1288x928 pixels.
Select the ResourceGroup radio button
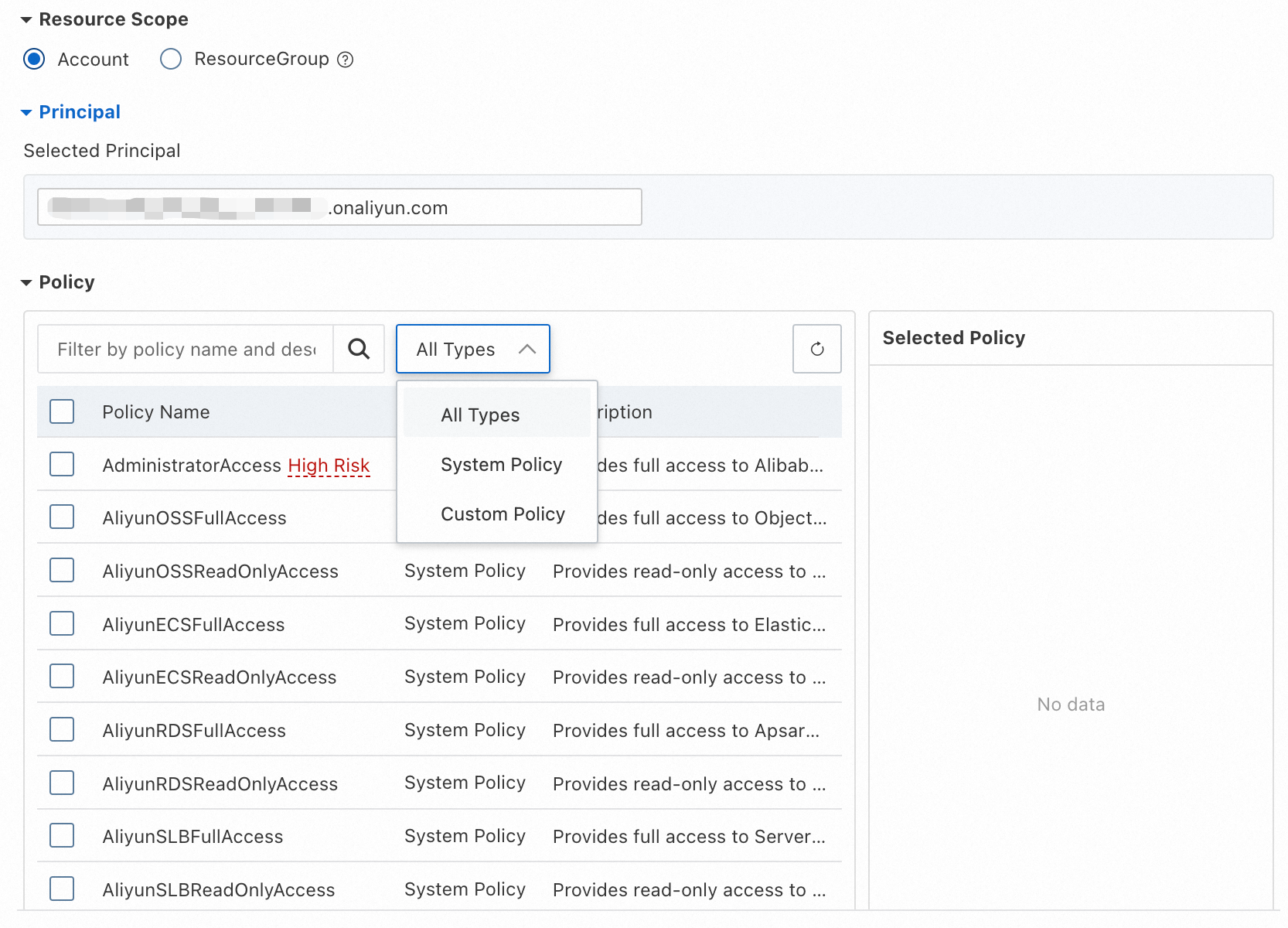click(171, 59)
